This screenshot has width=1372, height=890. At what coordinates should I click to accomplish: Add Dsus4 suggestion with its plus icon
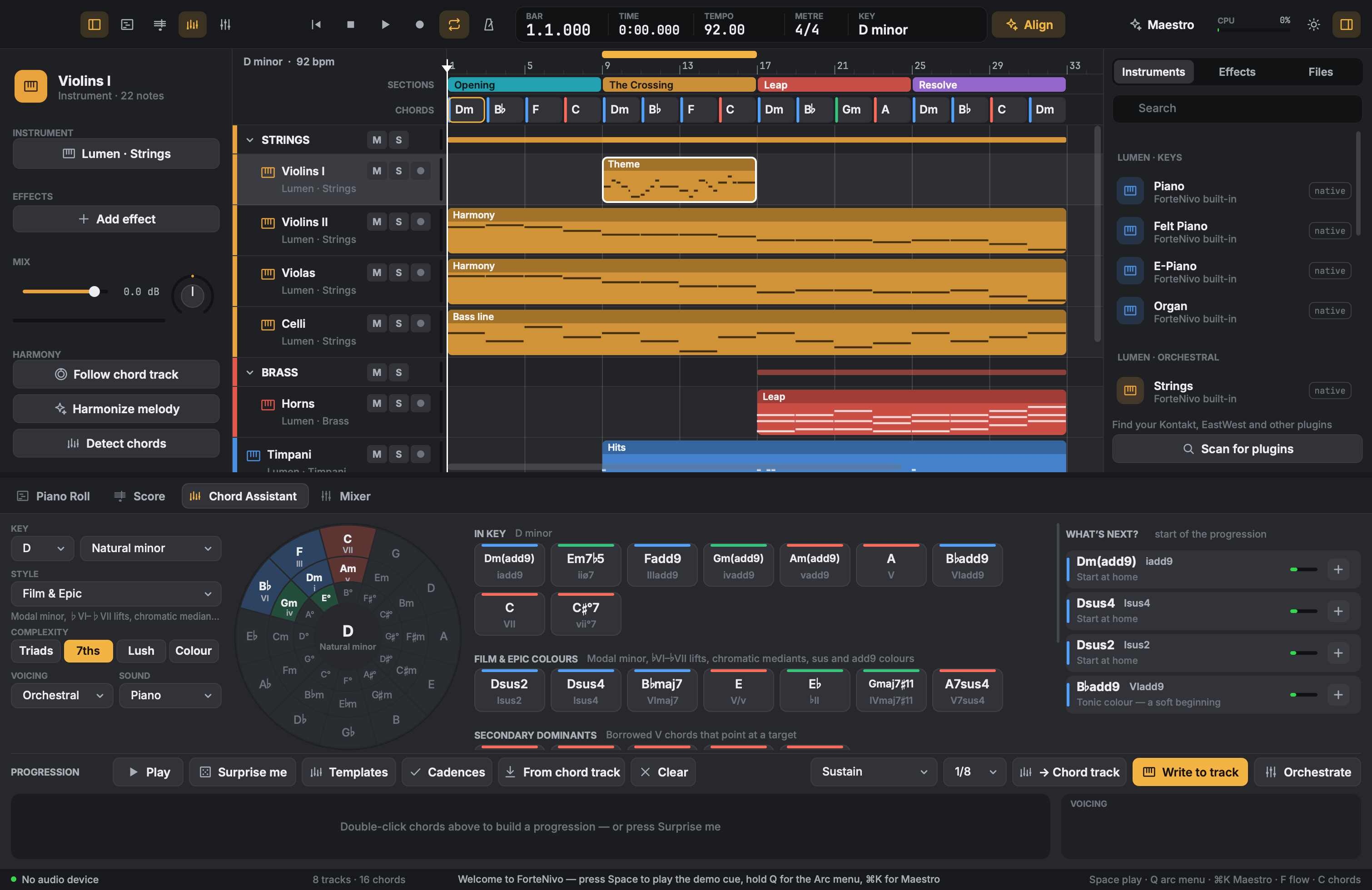click(1338, 611)
